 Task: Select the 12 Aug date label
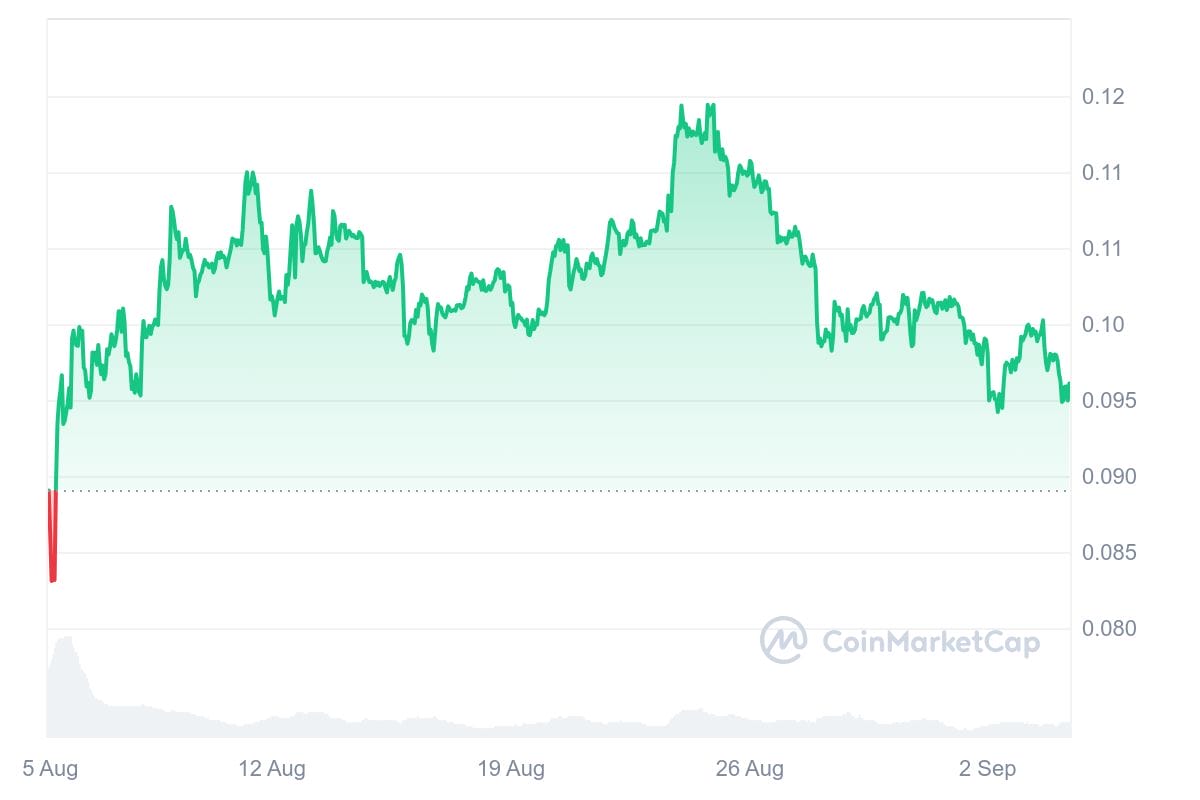273,769
